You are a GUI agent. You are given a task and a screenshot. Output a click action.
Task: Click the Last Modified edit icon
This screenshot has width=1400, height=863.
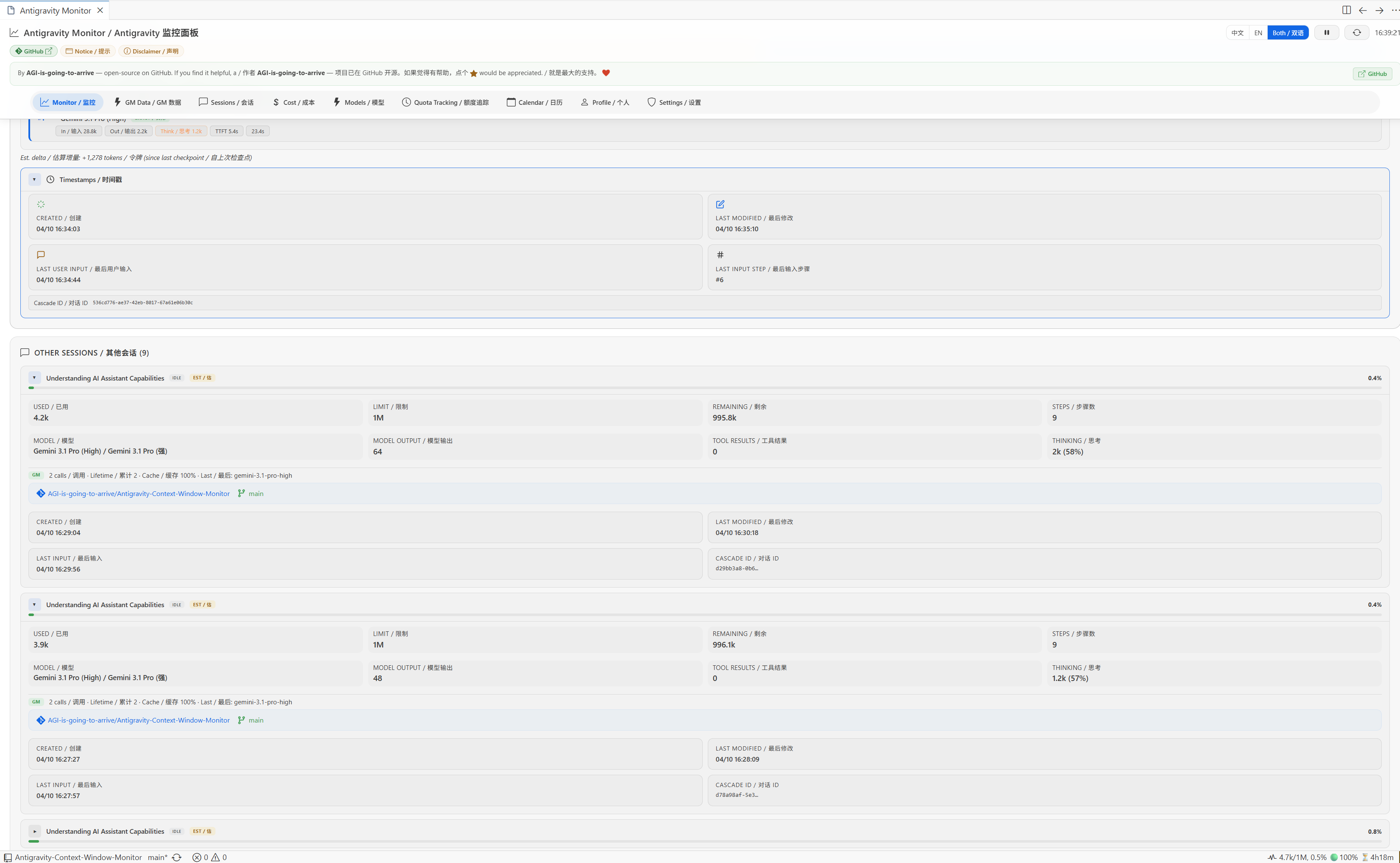[720, 204]
